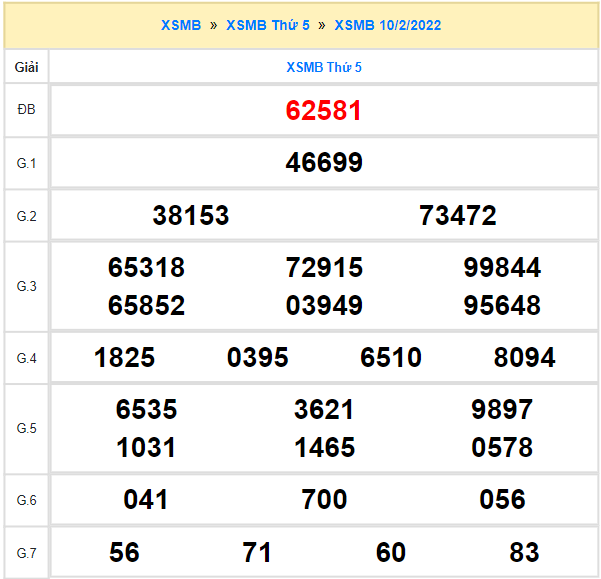Select the red special prize number 62581
Viewport: 601px width, 579px height.
click(324, 110)
